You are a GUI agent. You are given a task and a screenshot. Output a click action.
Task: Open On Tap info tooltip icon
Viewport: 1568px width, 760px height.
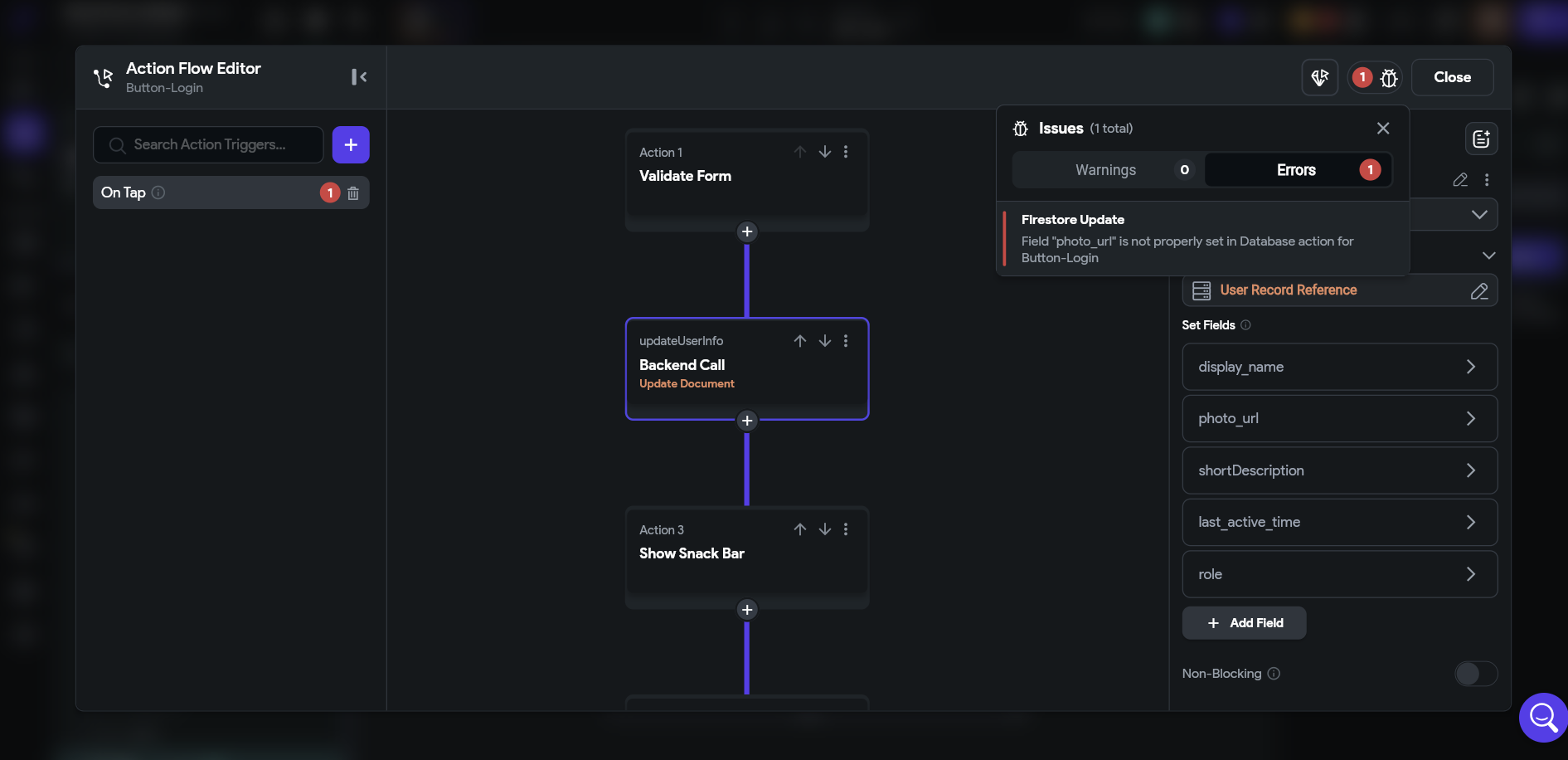(158, 192)
